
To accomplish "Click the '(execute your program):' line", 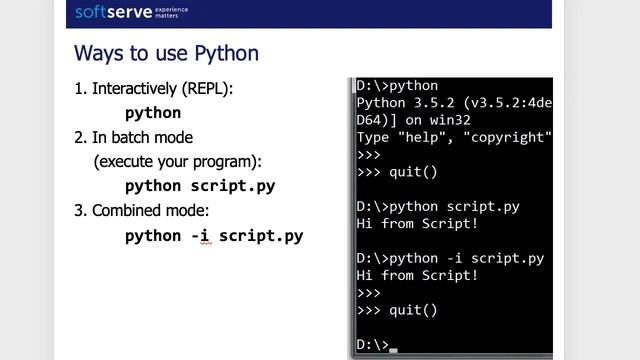I will point(178,162).
